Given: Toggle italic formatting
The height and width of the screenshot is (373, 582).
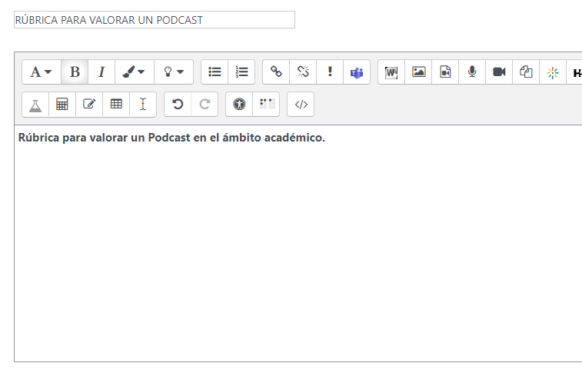Looking at the screenshot, I should (101, 72).
